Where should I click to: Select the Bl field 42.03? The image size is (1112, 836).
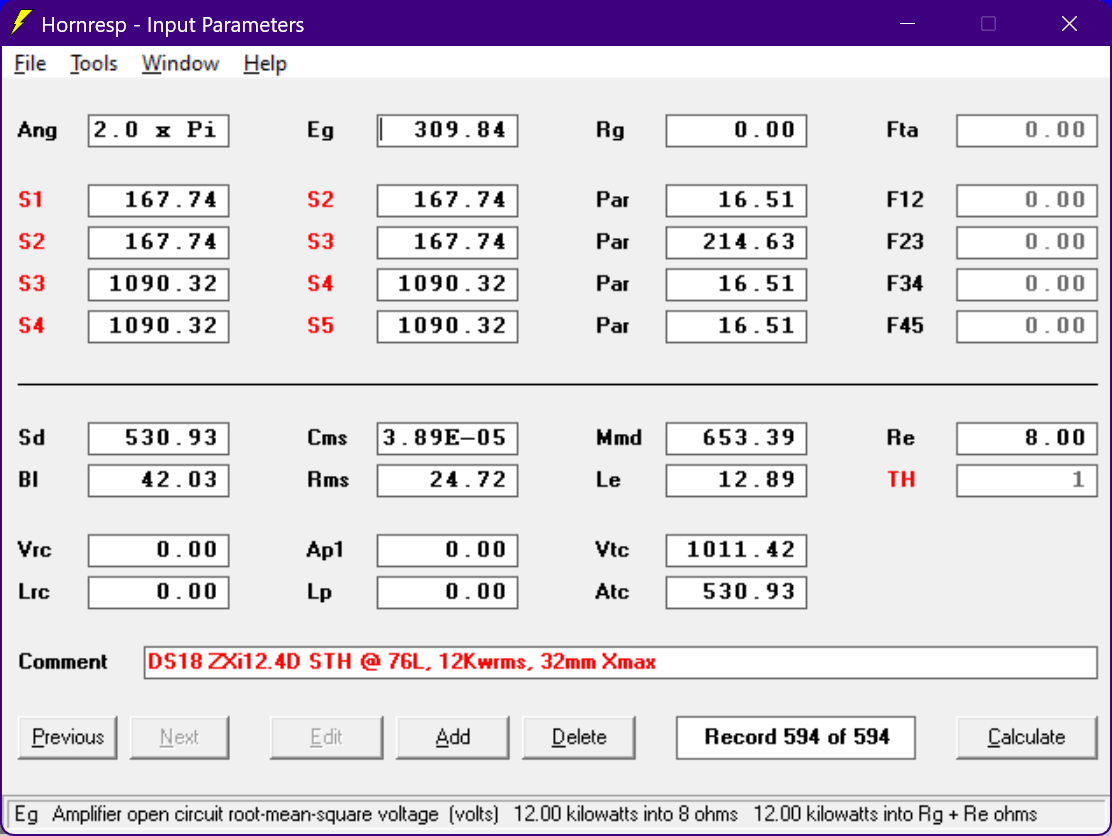pyautogui.click(x=158, y=480)
